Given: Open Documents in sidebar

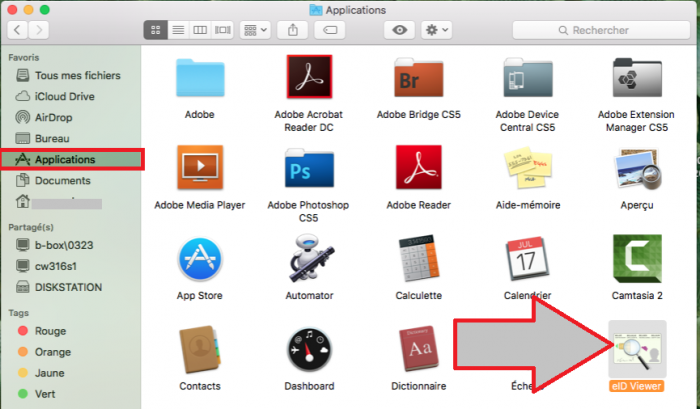Looking at the screenshot, I should click(71, 180).
